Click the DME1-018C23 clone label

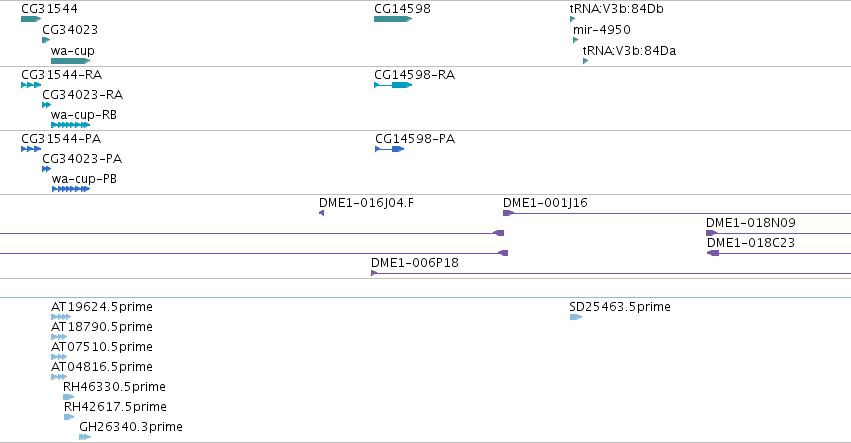(751, 243)
